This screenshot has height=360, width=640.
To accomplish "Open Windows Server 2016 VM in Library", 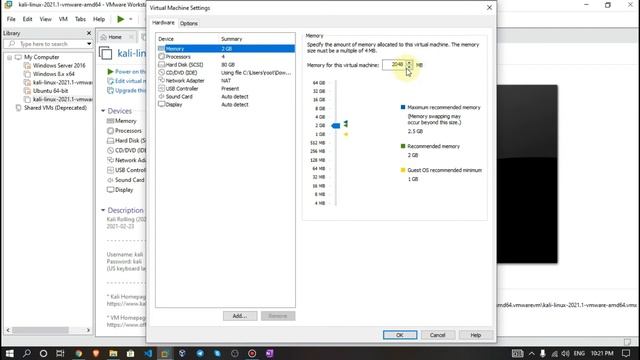I will (59, 65).
